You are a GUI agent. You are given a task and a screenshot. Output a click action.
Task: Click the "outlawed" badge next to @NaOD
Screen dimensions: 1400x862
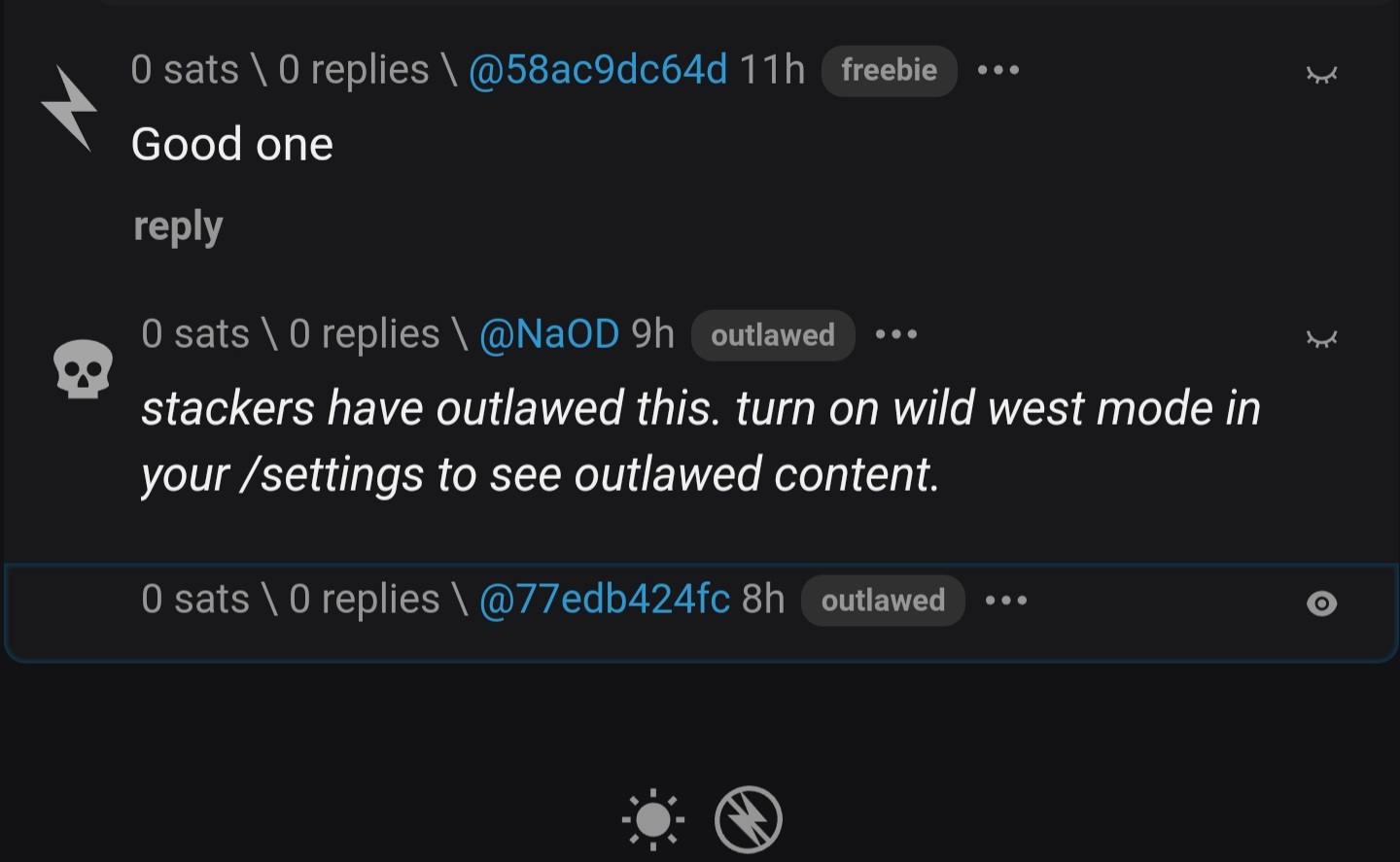tap(773, 335)
